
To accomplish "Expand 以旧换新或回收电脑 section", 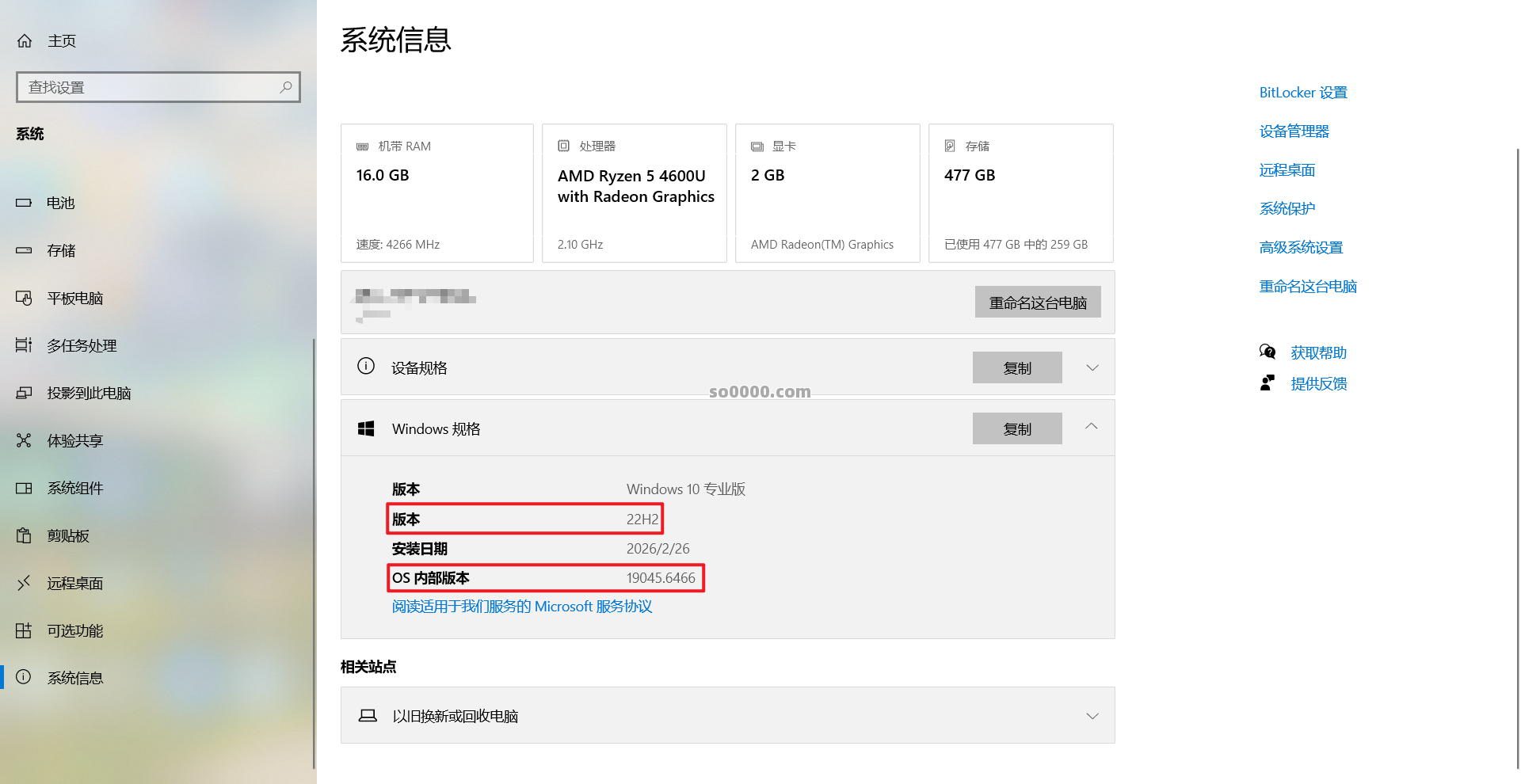I will pyautogui.click(x=1092, y=716).
